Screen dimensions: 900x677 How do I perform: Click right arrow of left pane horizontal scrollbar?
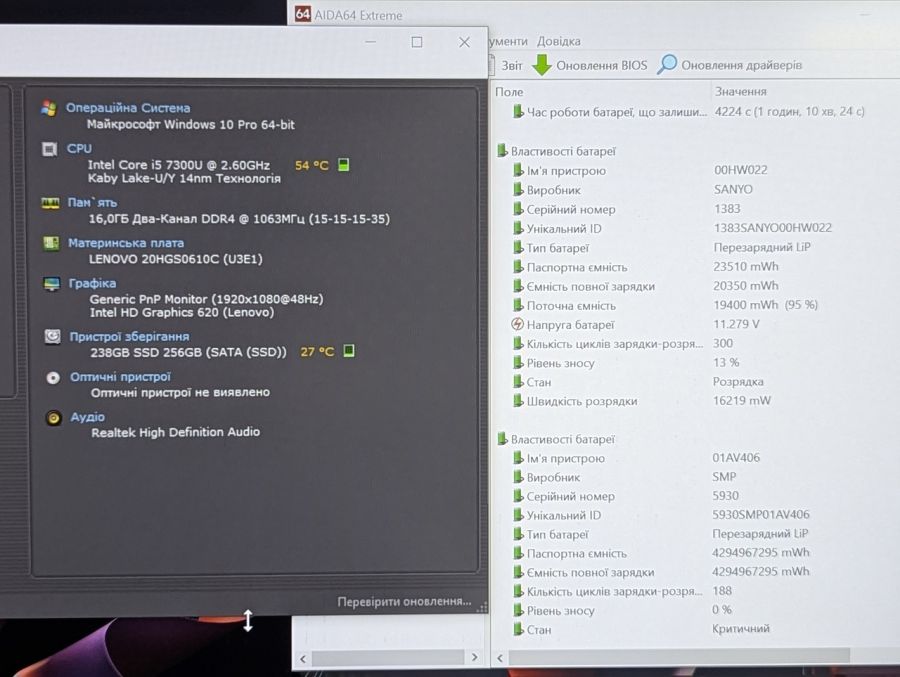pyautogui.click(x=474, y=657)
